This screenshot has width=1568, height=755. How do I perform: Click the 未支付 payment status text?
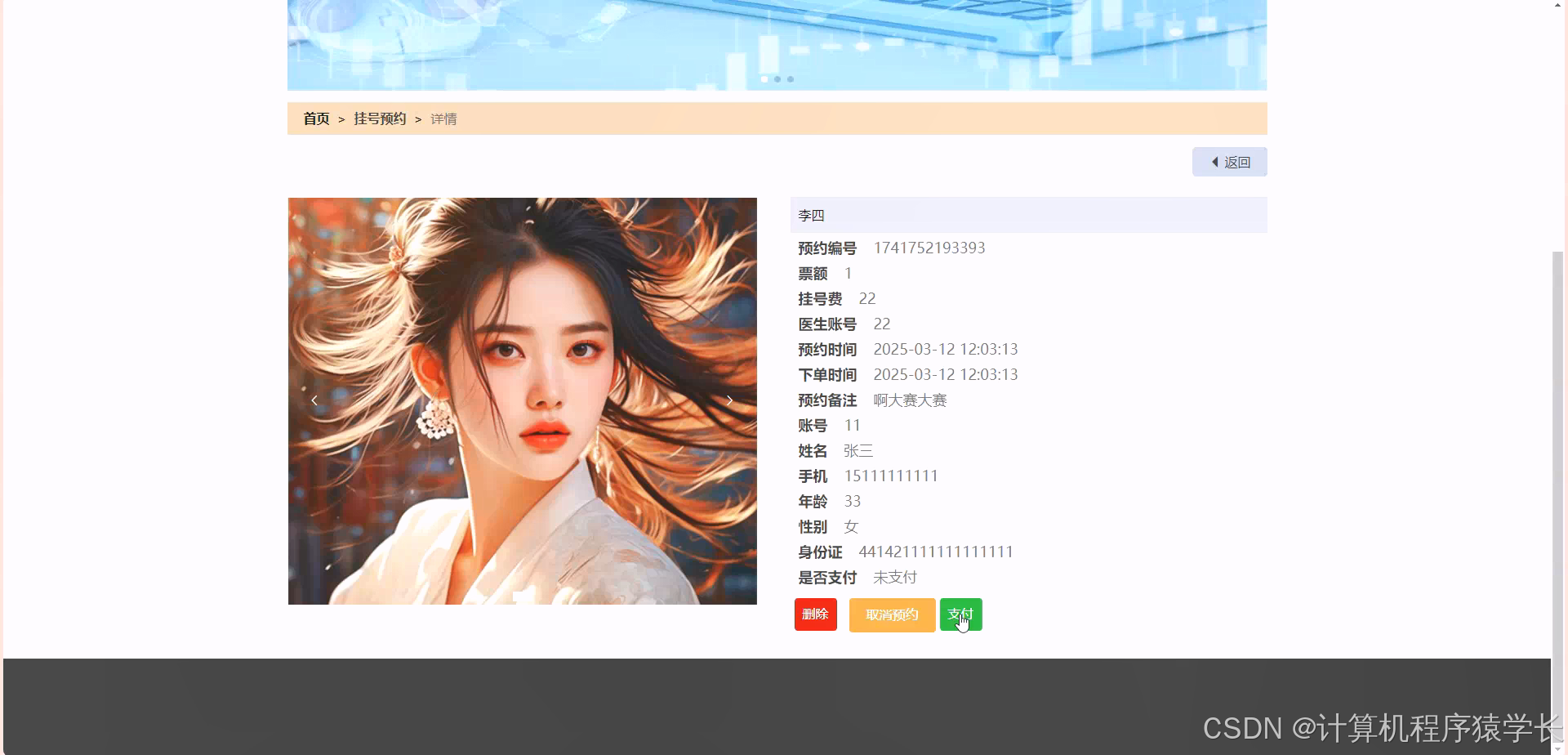click(895, 577)
